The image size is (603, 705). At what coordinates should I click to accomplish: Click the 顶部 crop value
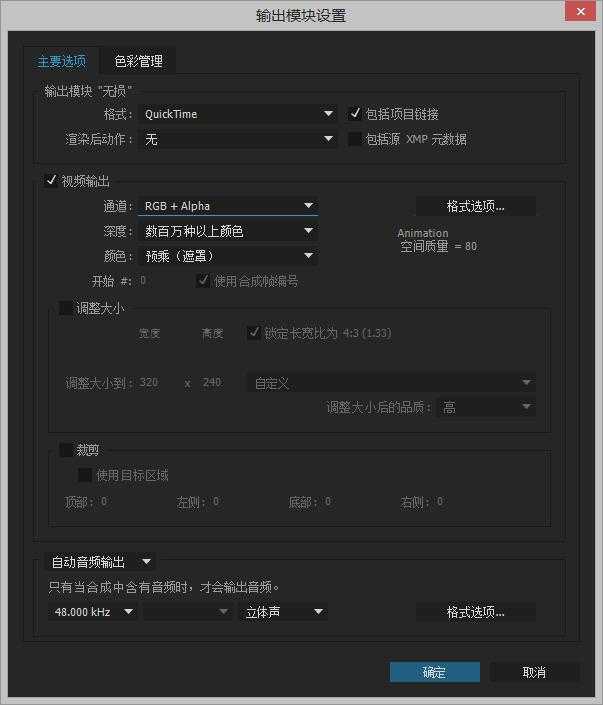(104, 501)
